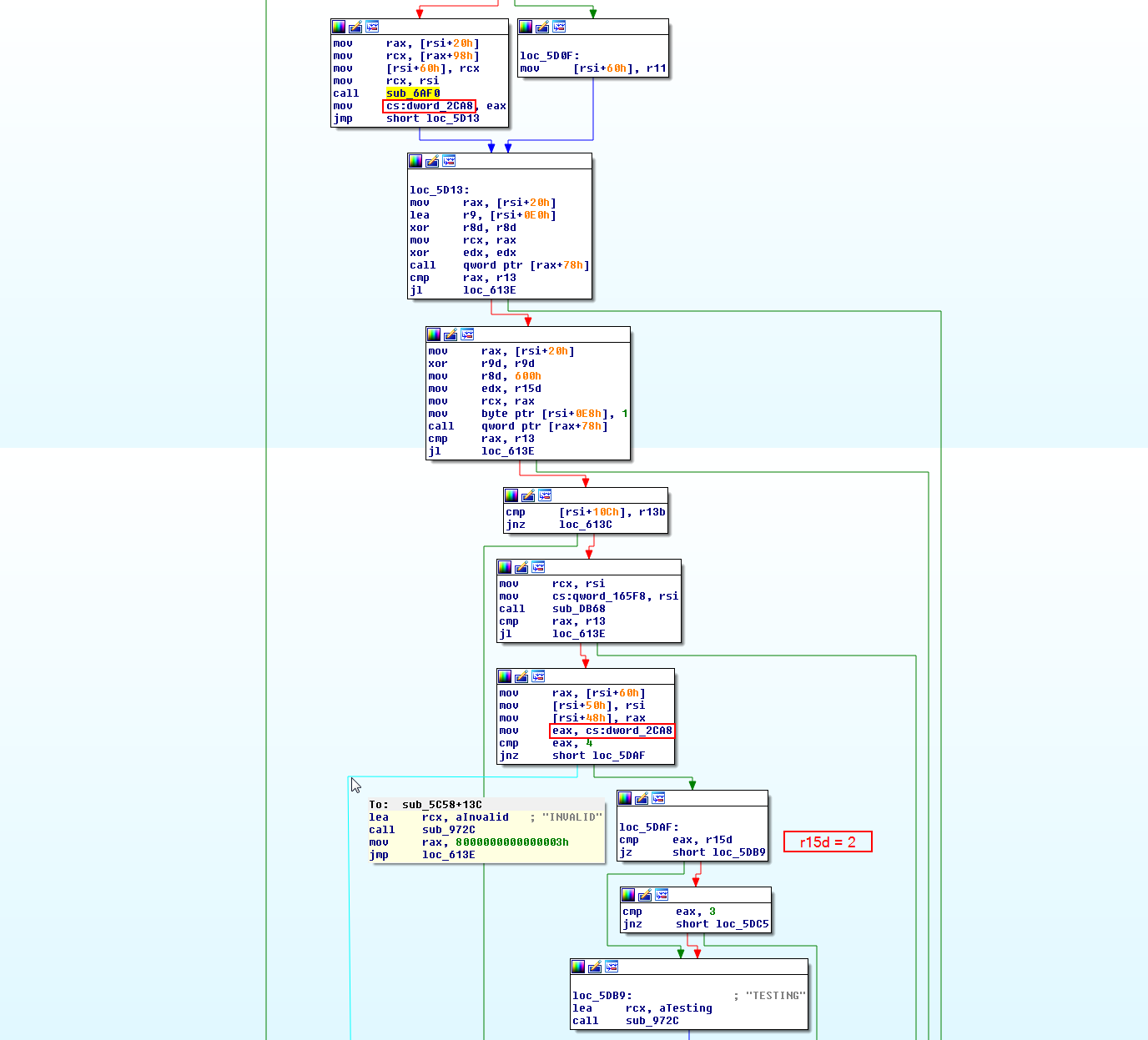
Task: Click the pencil edit icon on the sub_6AF0 call block
Action: (355, 27)
